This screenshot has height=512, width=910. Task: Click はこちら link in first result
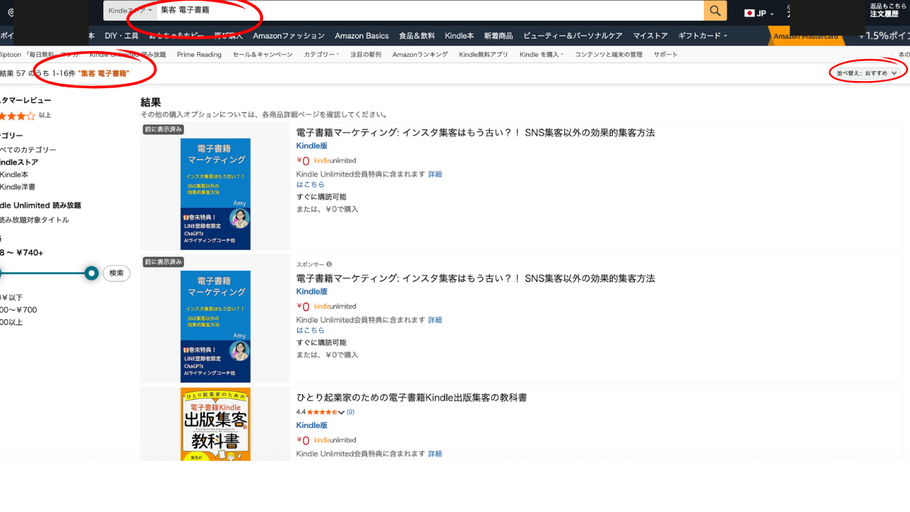310,184
